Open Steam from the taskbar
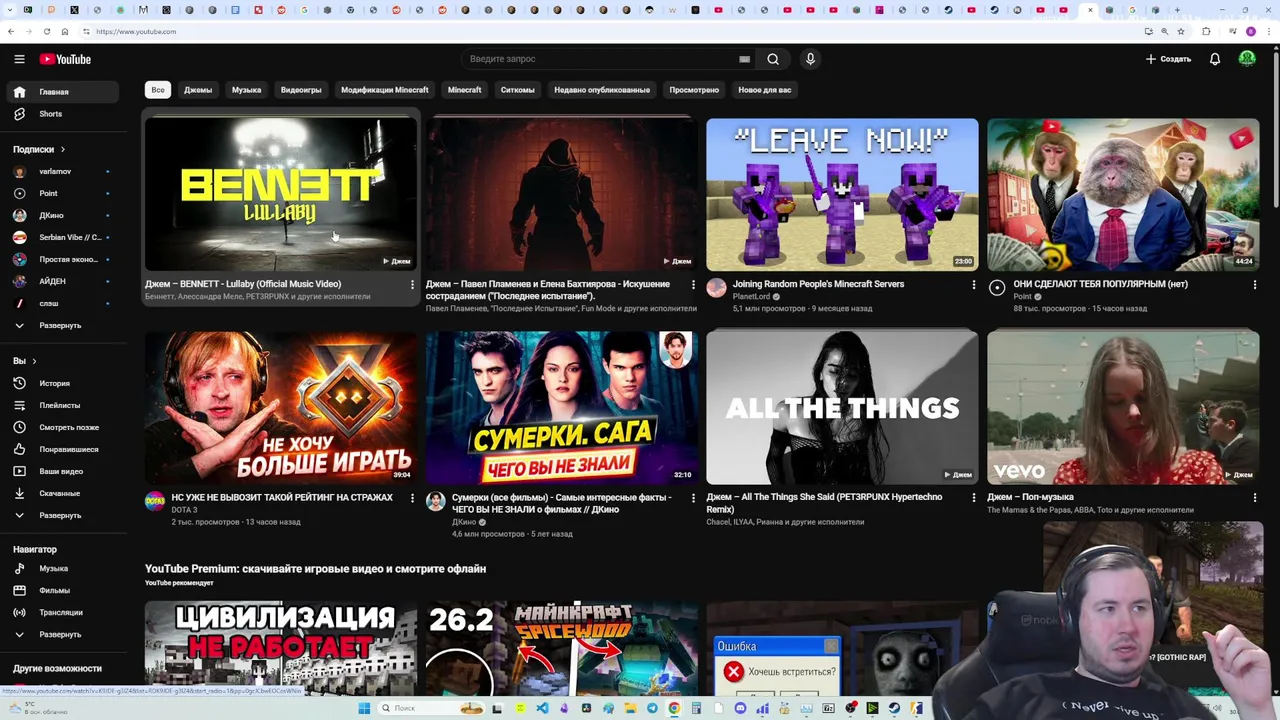Screen dimensions: 1280x720 (x=894, y=708)
